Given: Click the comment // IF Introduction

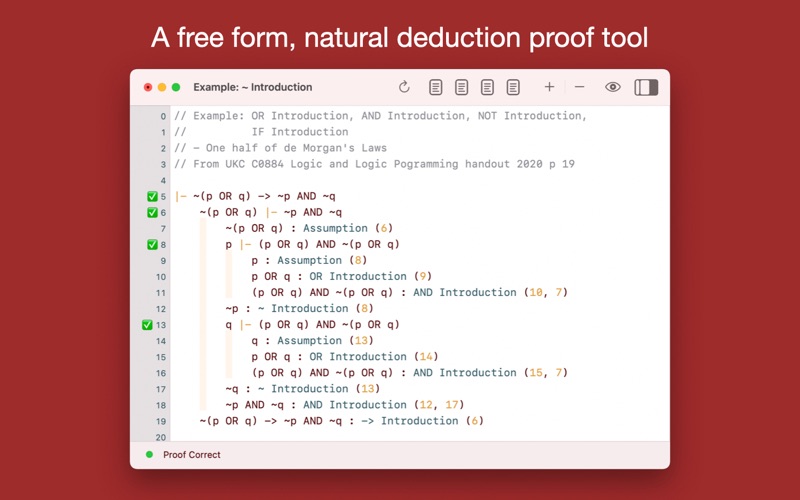Looking at the screenshot, I should click(261, 132).
